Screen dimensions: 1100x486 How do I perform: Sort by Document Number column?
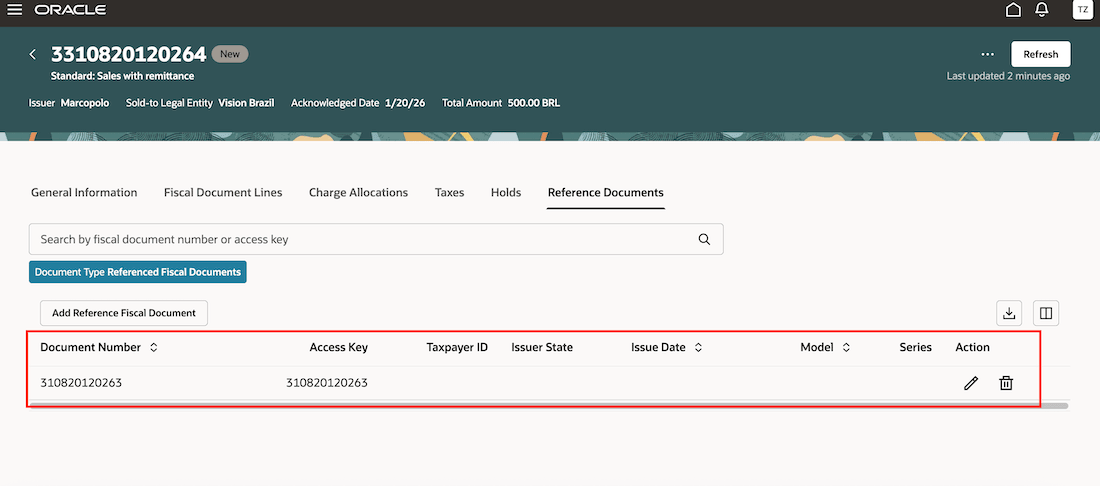coord(153,348)
